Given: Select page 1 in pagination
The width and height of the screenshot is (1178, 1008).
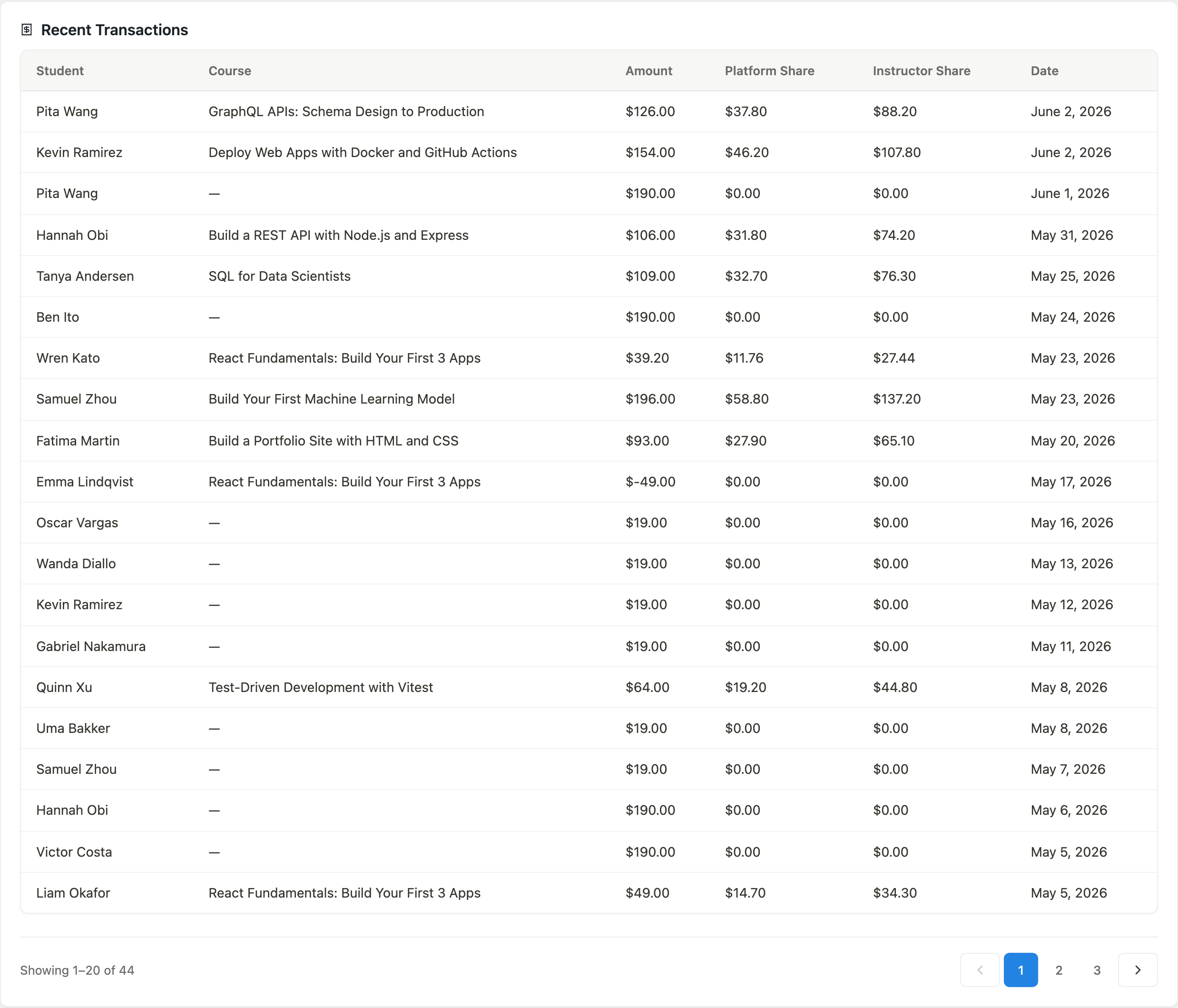Looking at the screenshot, I should (x=1021, y=970).
